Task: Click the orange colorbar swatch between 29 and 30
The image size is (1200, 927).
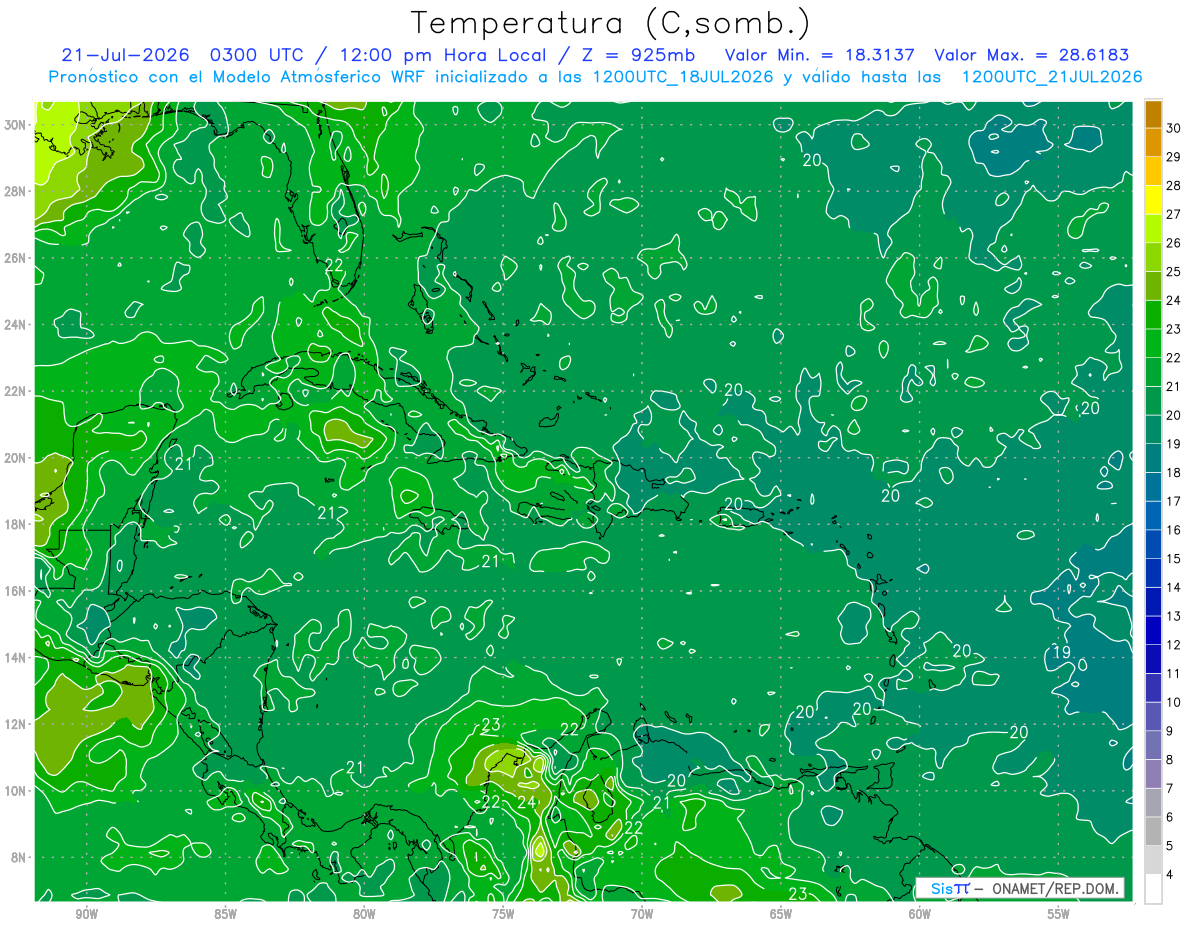Action: (x=1153, y=143)
